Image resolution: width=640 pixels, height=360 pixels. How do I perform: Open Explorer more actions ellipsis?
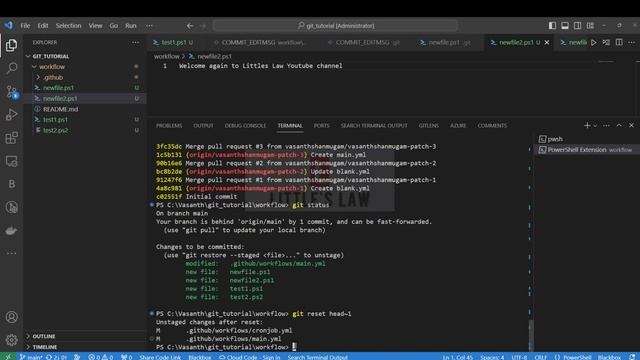[136, 42]
